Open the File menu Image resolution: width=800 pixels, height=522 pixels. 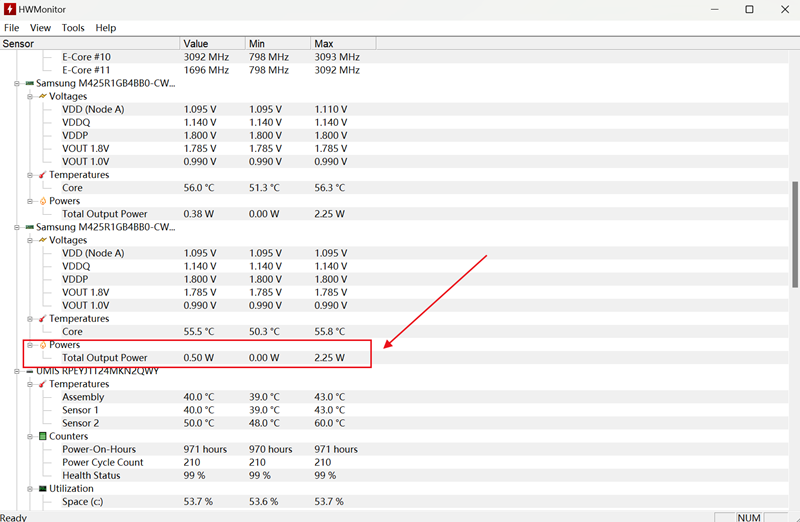click(x=12, y=28)
